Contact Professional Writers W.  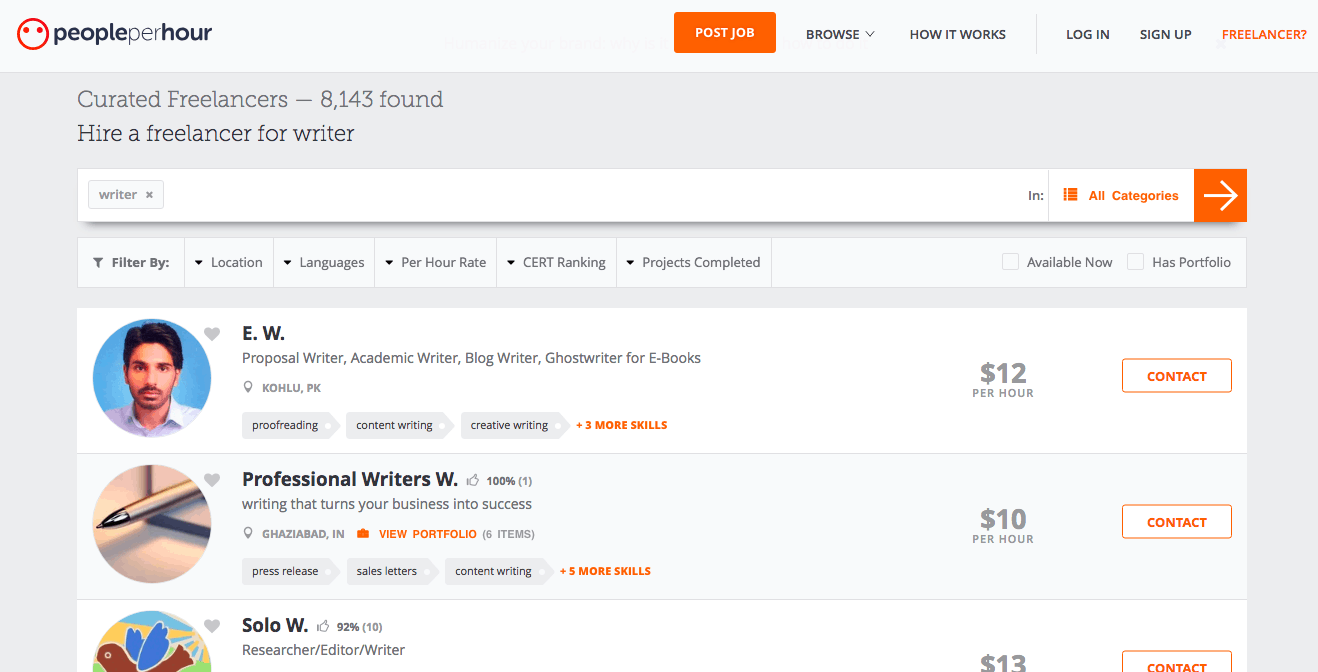(1177, 522)
